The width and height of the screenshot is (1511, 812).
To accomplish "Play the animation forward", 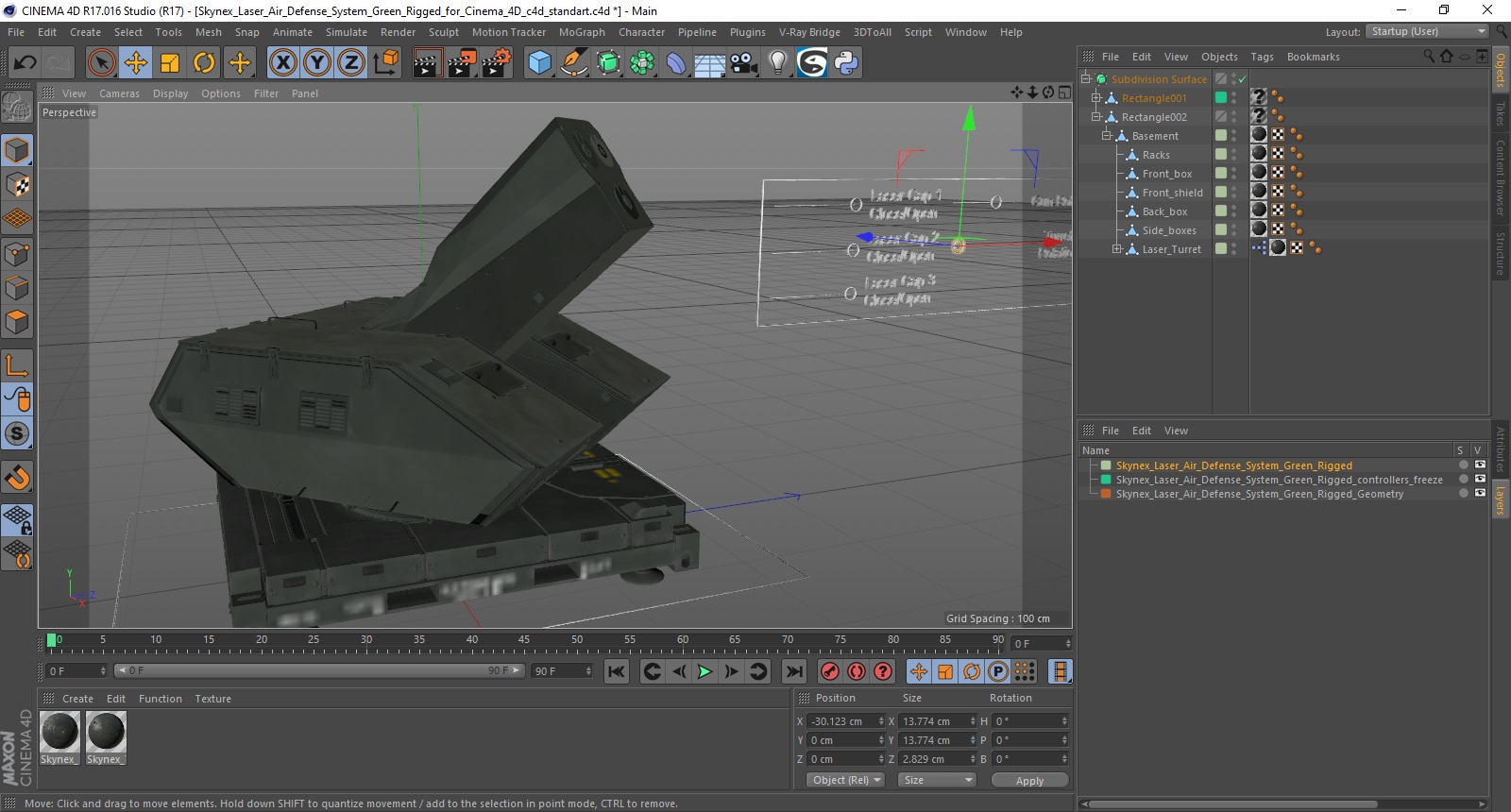I will coord(705,671).
